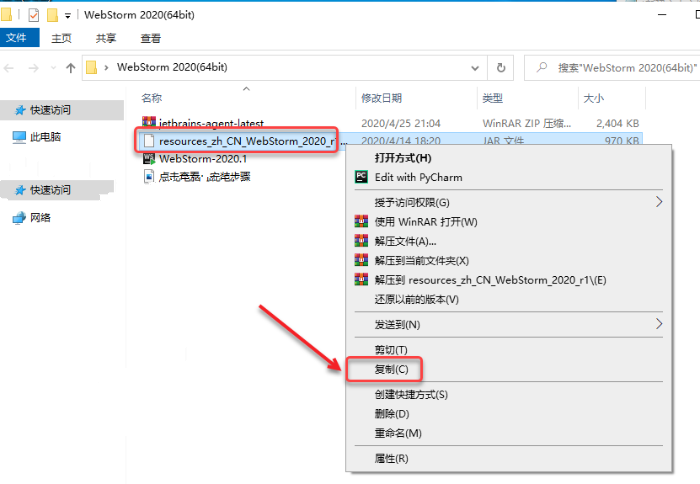
Task: Click the properties checkmark icon in title bar
Action: click(33, 15)
